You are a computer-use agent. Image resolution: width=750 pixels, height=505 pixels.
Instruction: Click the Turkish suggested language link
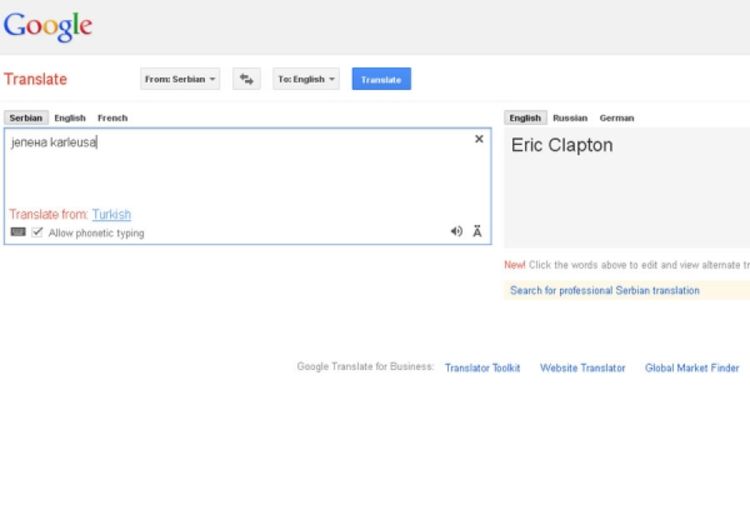point(111,214)
